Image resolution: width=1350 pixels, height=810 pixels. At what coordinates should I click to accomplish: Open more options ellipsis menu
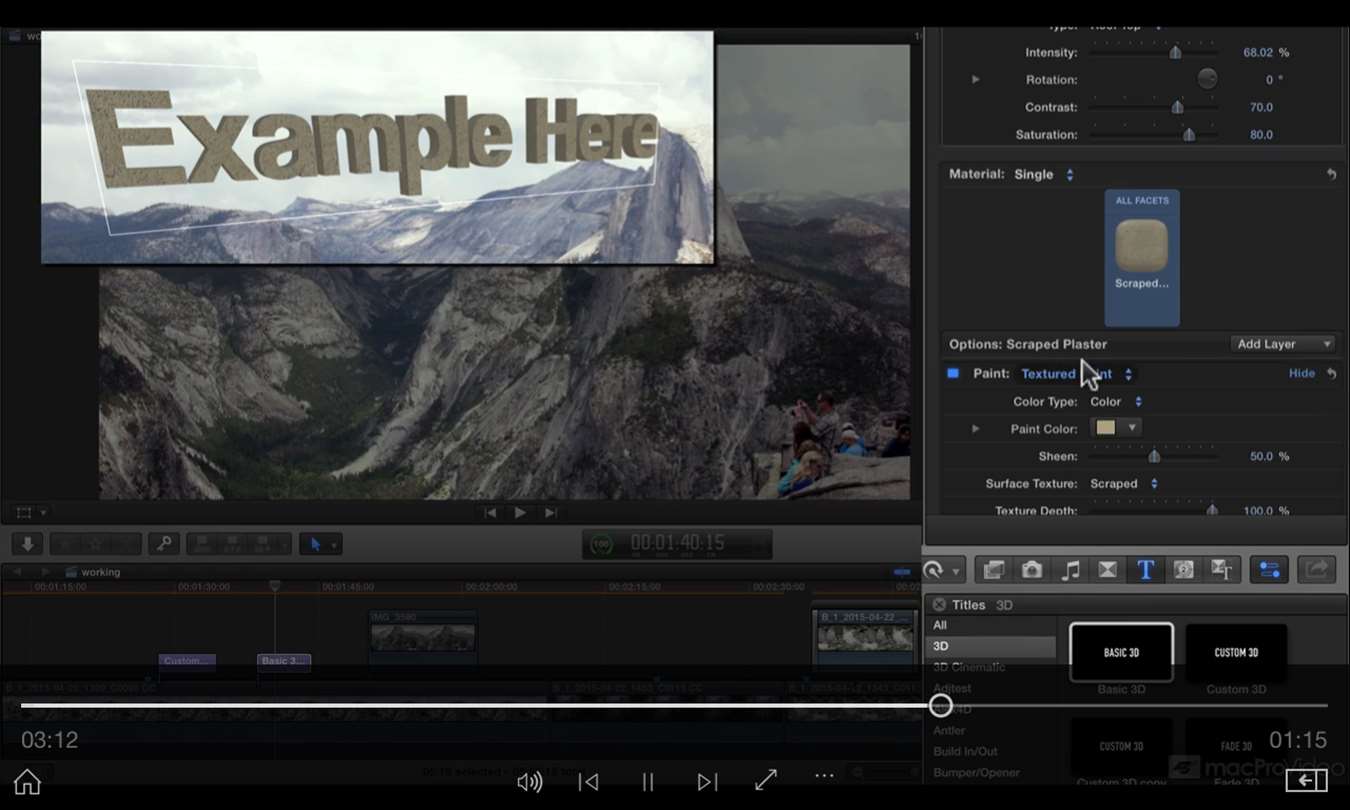coord(824,776)
